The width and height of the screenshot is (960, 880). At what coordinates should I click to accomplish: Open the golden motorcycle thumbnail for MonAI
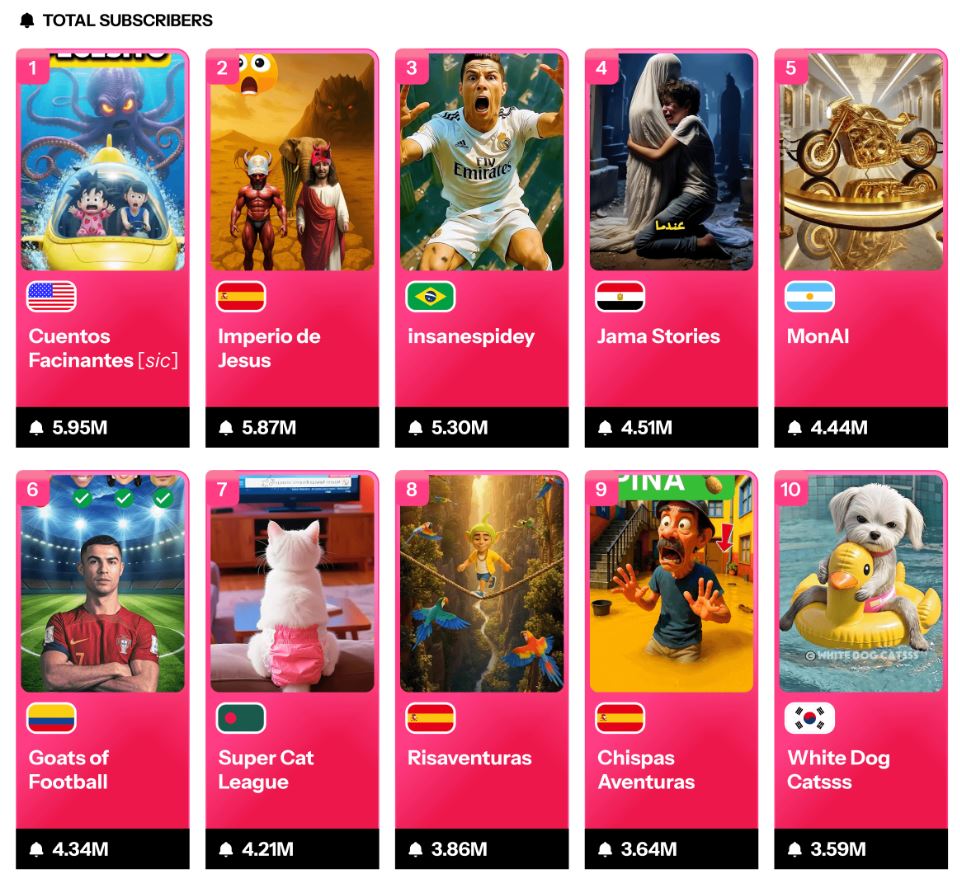(861, 162)
